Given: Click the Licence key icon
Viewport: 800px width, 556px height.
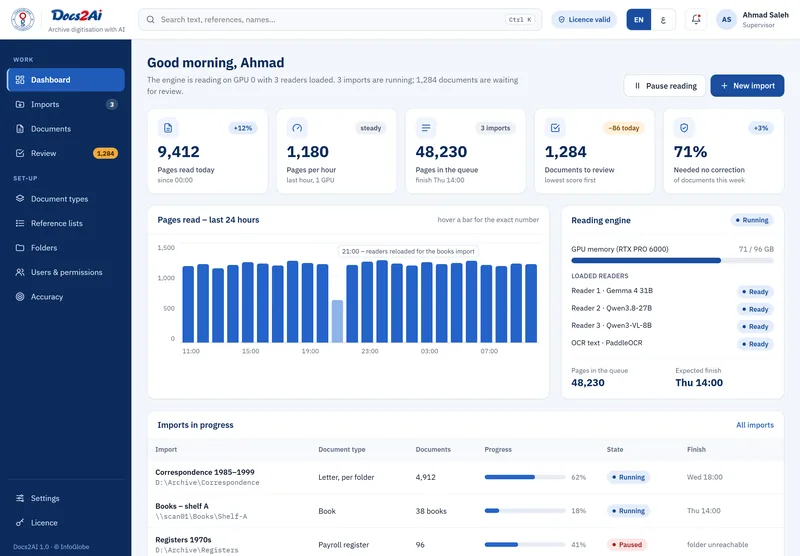Looking at the screenshot, I should [x=20, y=522].
